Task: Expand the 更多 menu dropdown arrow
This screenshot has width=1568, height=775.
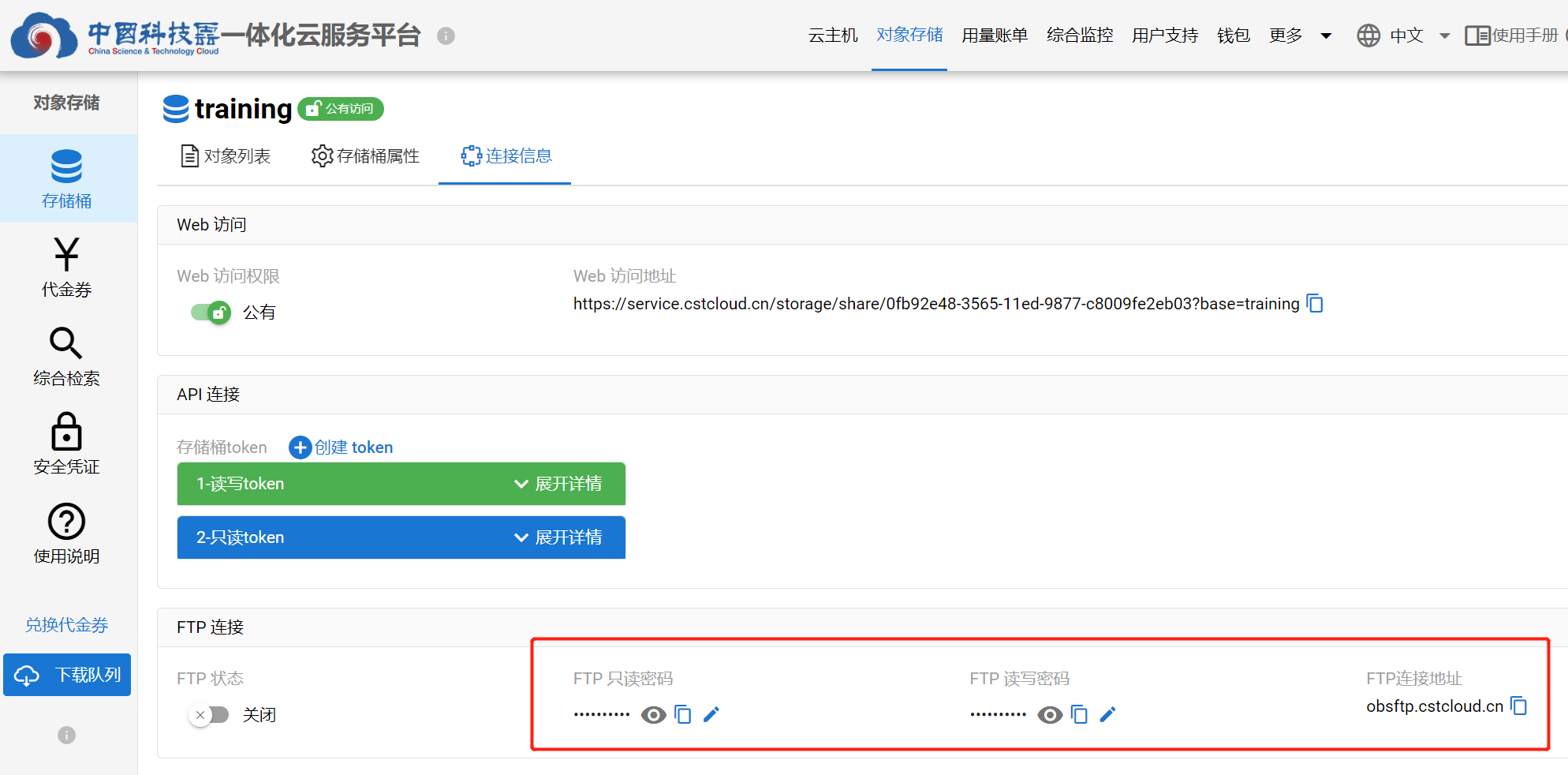Action: click(1326, 36)
